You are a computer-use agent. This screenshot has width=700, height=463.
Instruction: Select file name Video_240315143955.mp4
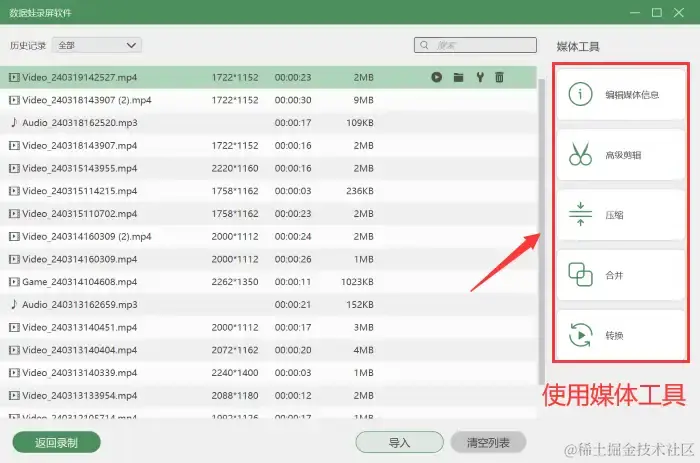click(x=79, y=168)
